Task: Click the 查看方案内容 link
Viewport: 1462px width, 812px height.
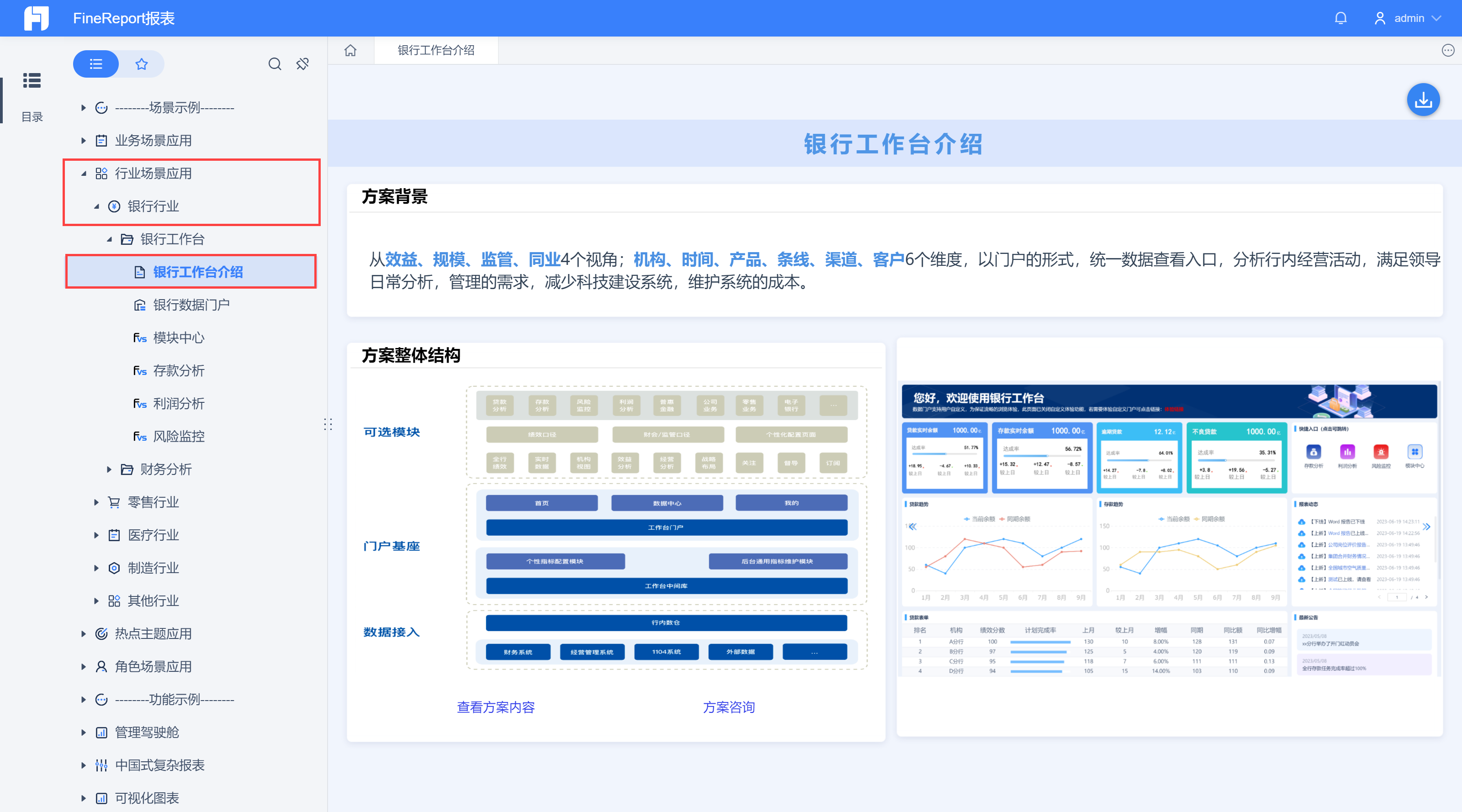Action: point(495,707)
